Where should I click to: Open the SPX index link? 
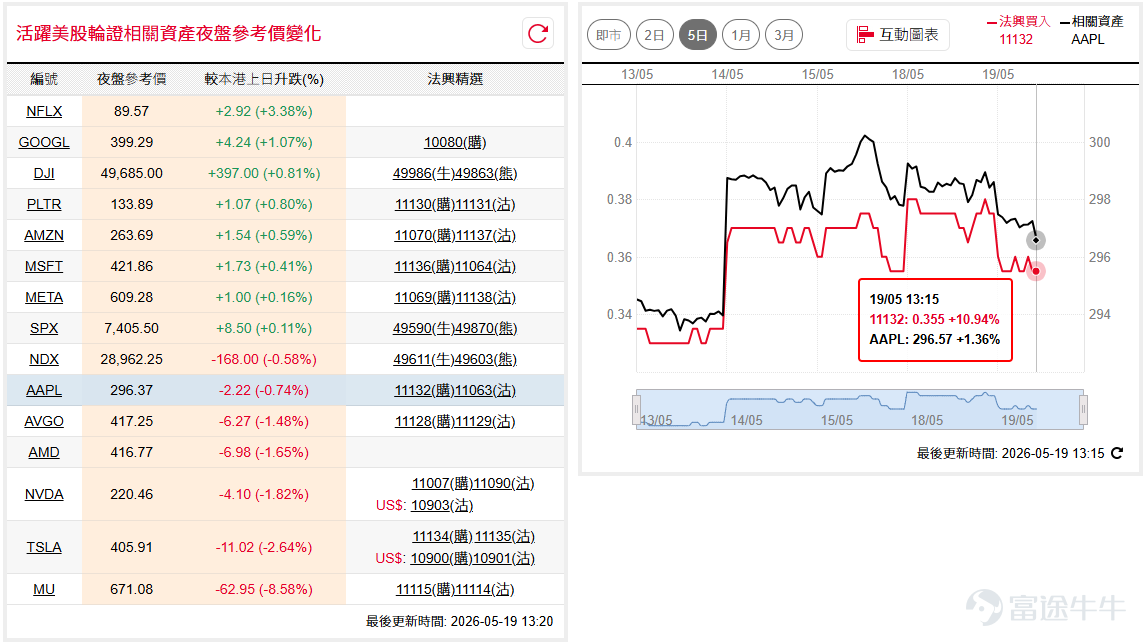pos(44,328)
